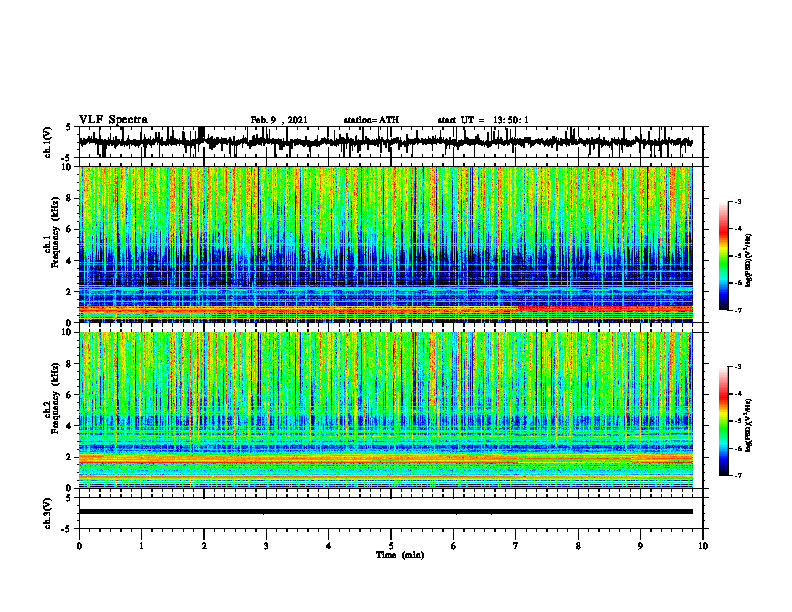Click time axis tick label "2"
The width and height of the screenshot is (792, 612).
tap(204, 546)
